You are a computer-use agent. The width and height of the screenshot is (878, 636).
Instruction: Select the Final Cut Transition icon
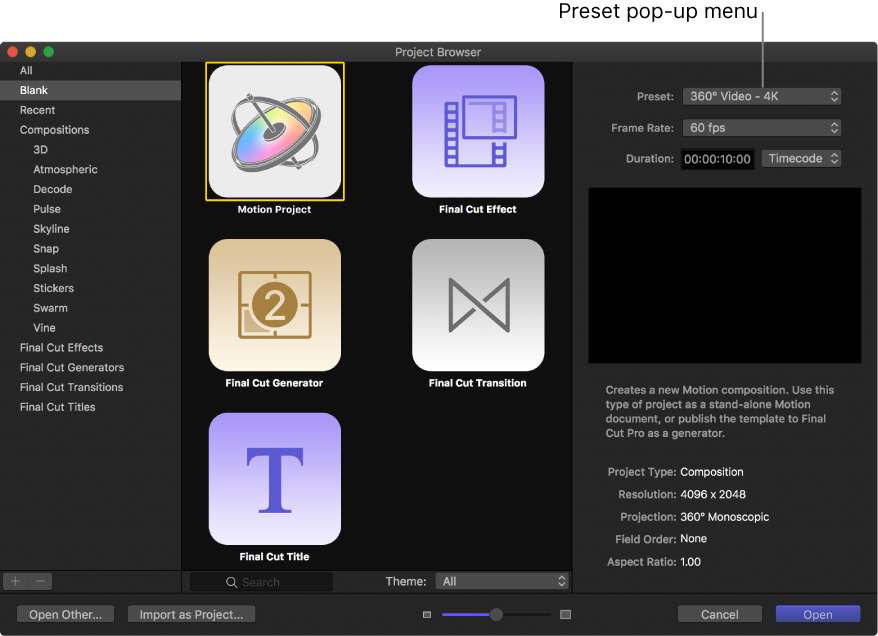tap(478, 305)
